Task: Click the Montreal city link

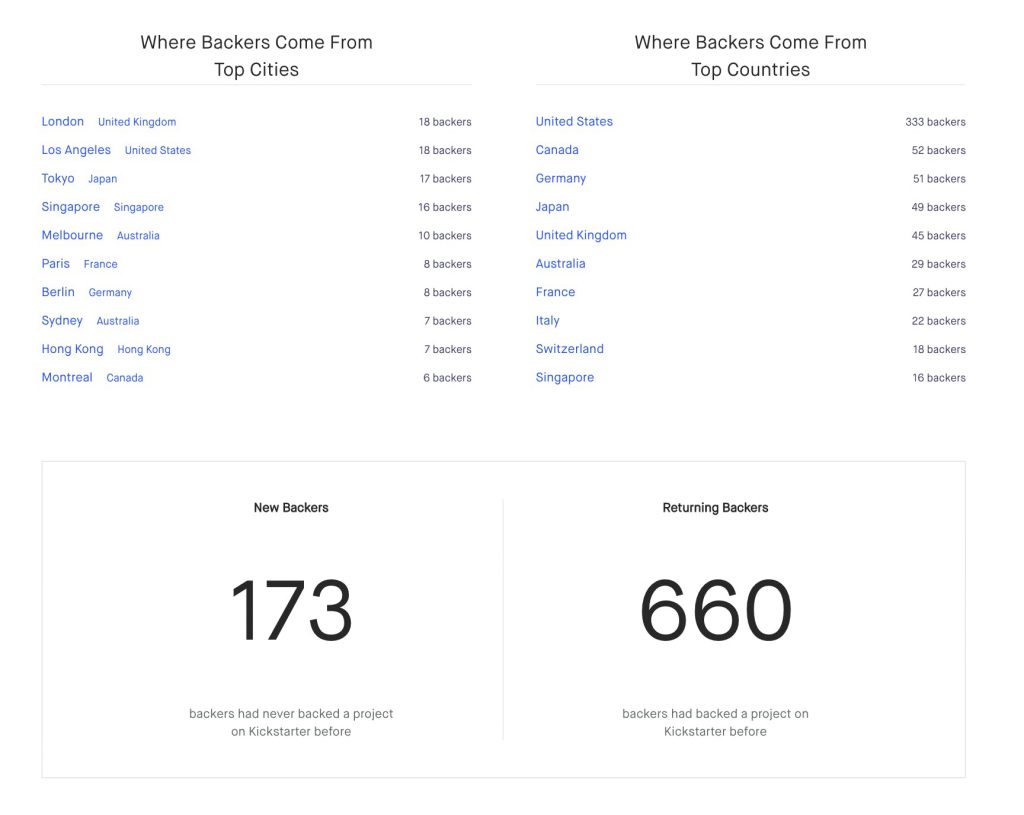Action: point(67,378)
